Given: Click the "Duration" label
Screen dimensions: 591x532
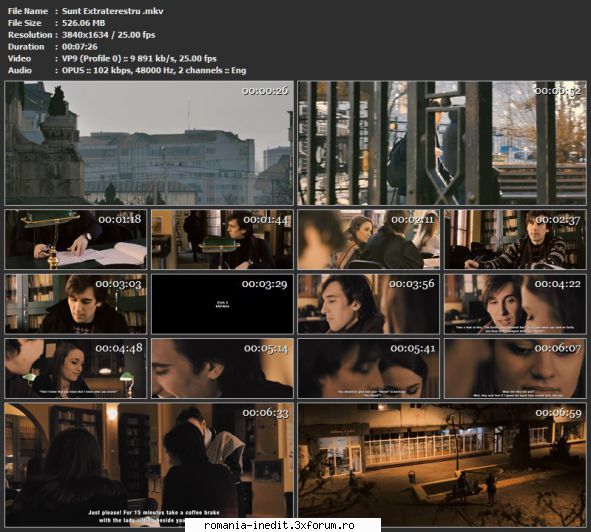Looking at the screenshot, I should tap(26, 47).
